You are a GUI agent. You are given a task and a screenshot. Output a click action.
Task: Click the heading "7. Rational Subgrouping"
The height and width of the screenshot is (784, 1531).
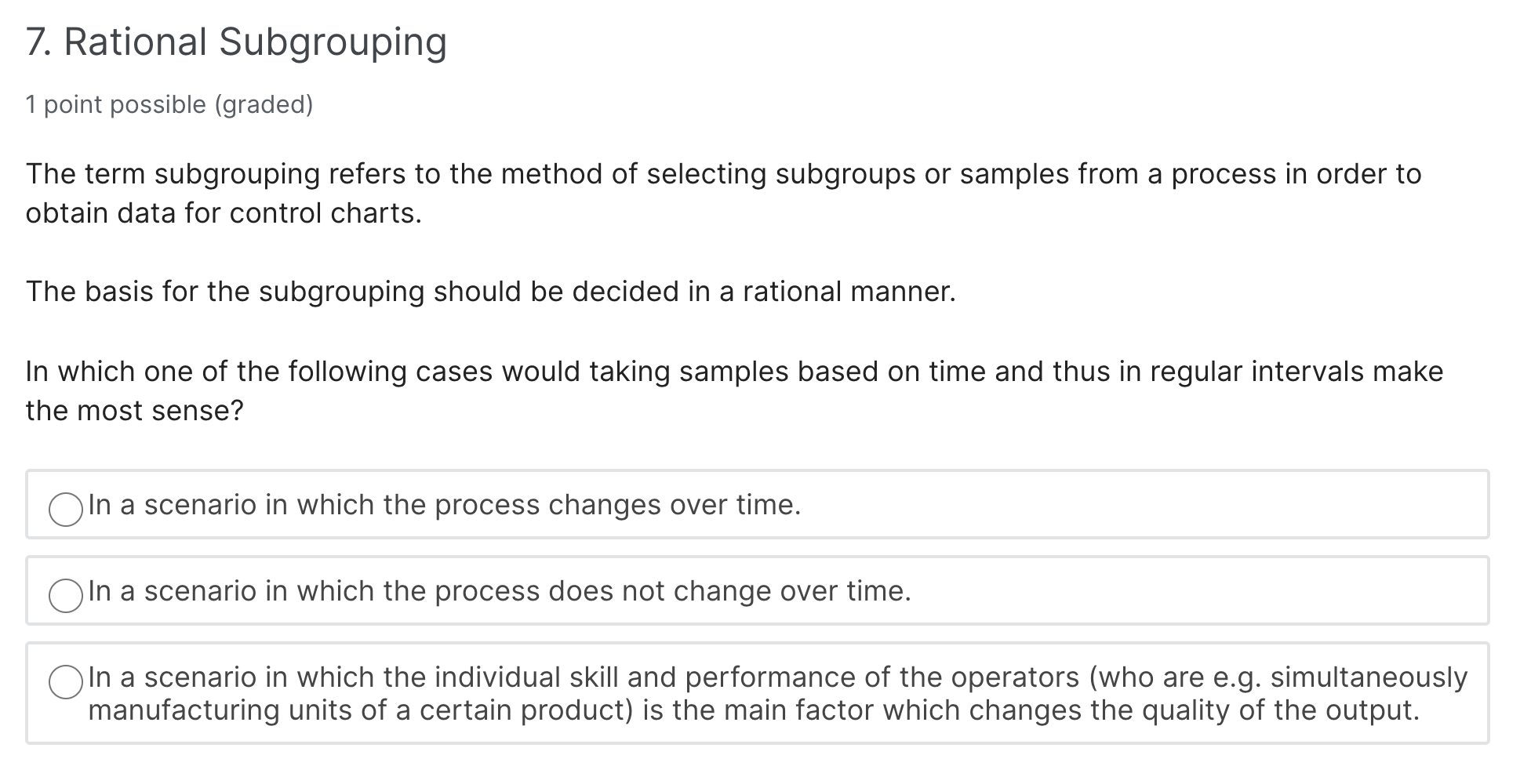(x=235, y=41)
